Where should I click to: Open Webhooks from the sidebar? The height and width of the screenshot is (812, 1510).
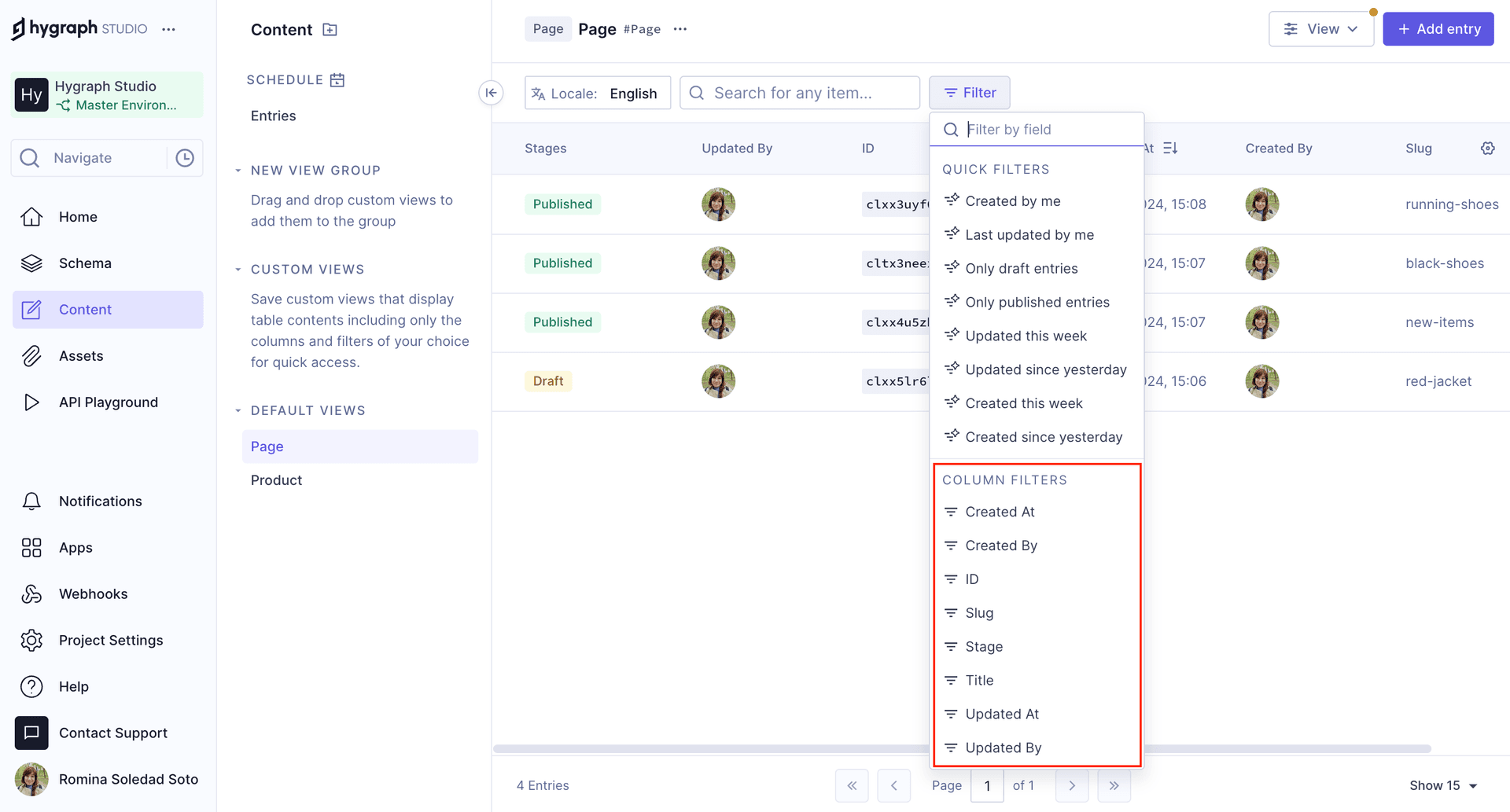pyautogui.click(x=93, y=594)
